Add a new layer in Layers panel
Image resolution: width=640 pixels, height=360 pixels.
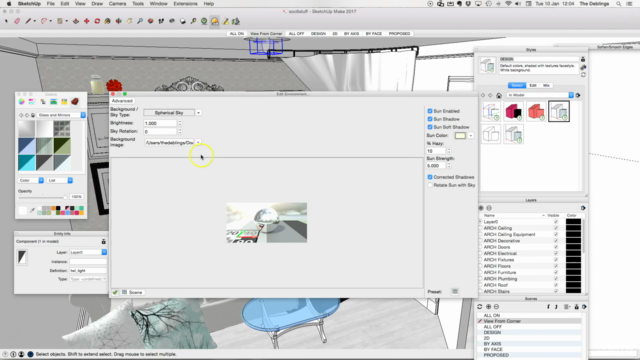pos(481,208)
